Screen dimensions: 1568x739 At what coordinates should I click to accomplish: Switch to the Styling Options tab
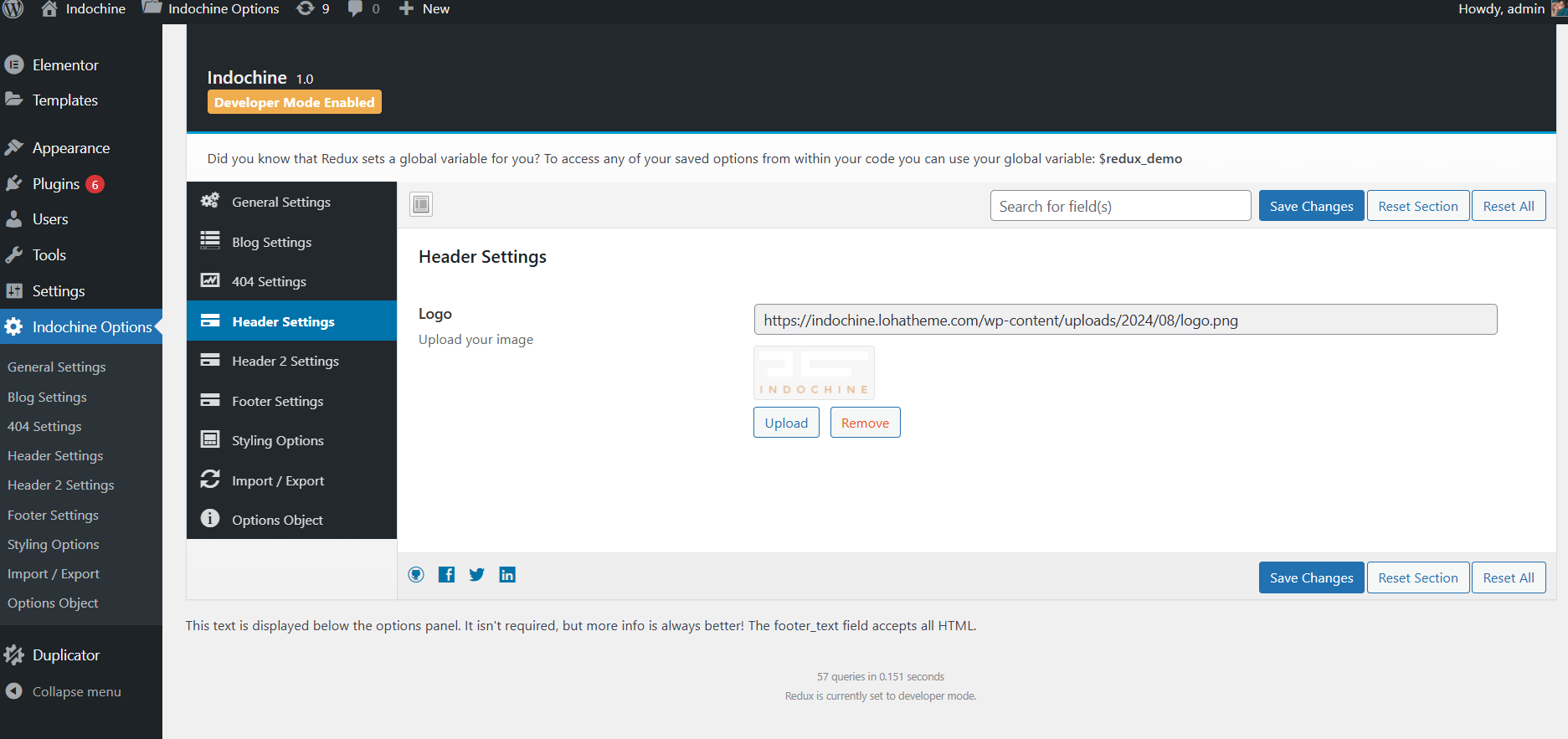point(277,440)
